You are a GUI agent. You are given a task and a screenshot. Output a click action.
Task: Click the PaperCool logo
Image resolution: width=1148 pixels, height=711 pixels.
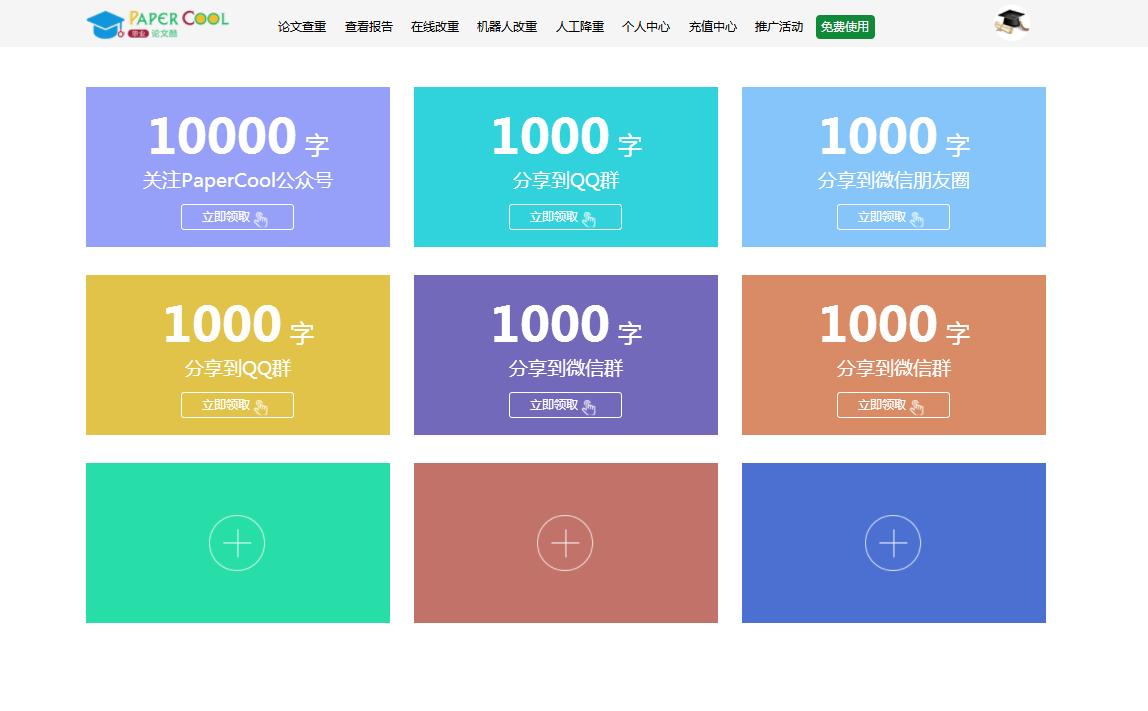tap(157, 24)
